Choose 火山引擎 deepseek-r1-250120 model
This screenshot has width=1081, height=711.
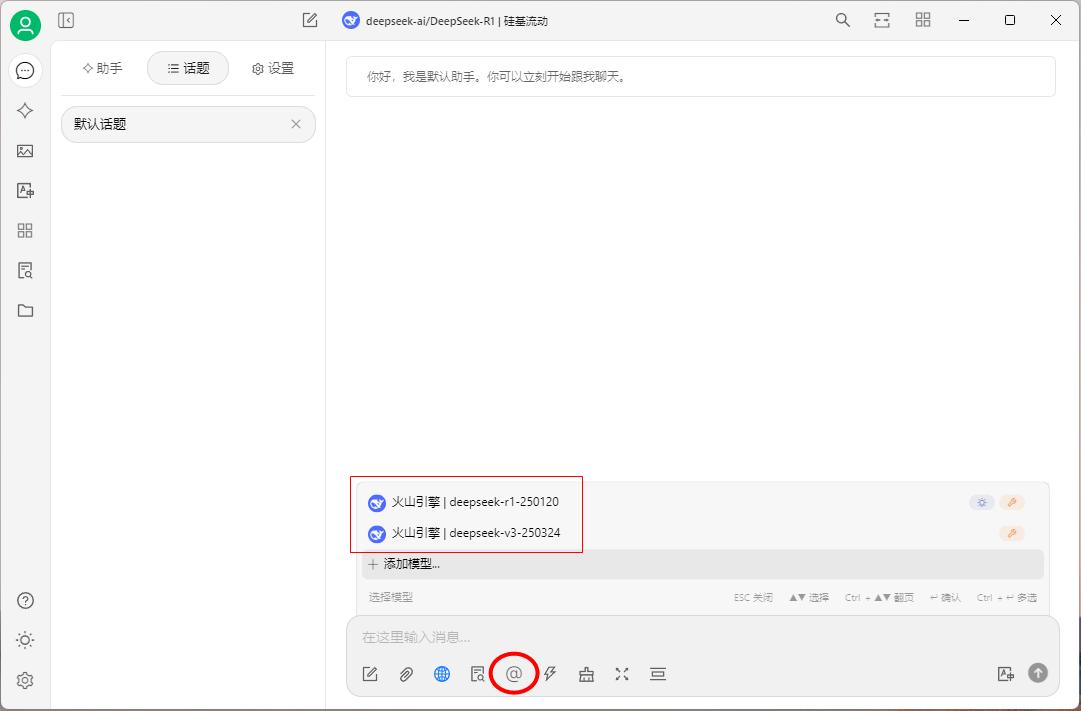point(703,502)
